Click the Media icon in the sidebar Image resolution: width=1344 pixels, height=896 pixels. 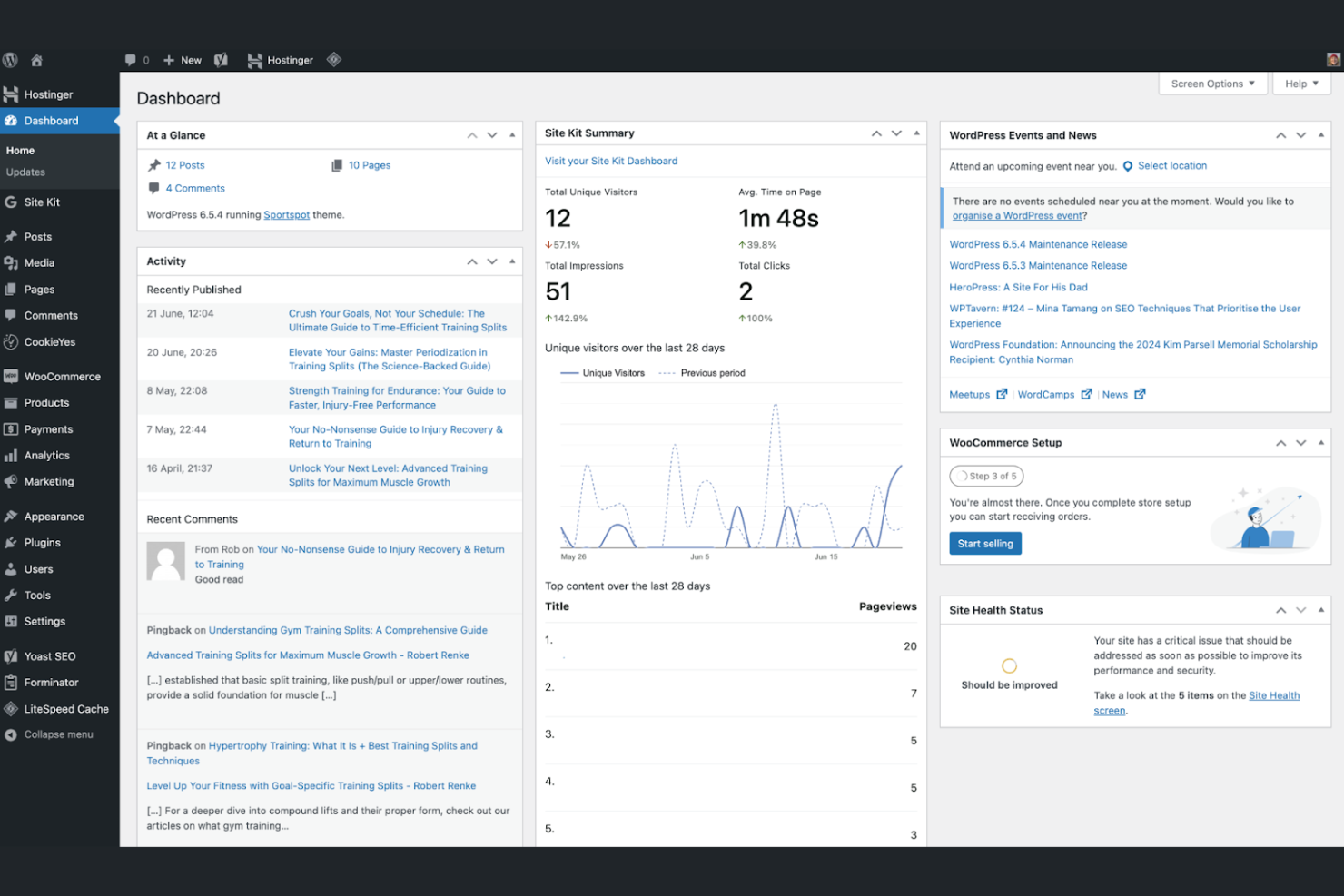coord(11,263)
